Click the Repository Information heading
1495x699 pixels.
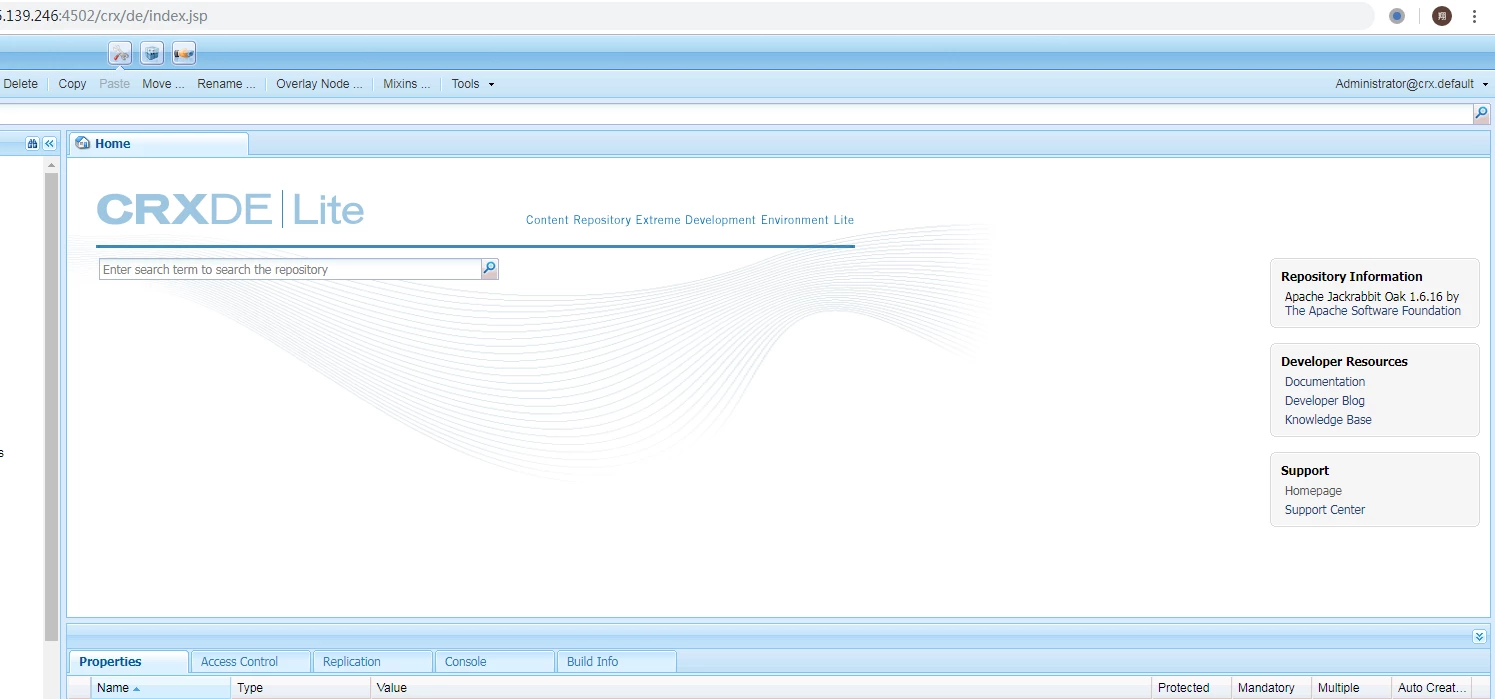tap(1351, 277)
